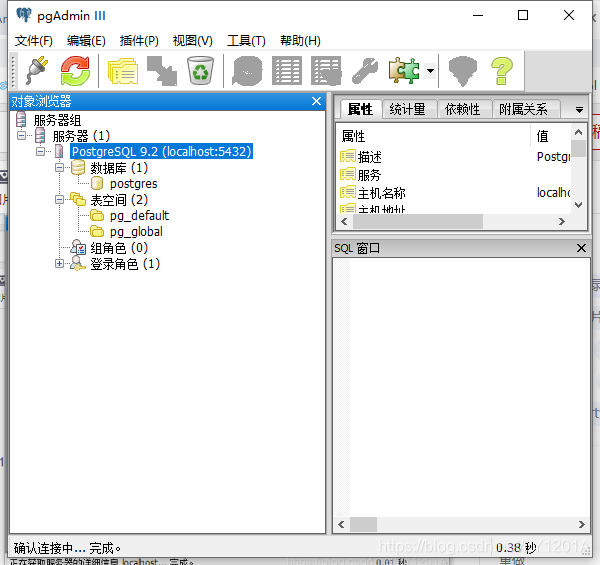This screenshot has width=600, height=565.
Task: Open the 工具(T) menu
Action: (246, 41)
